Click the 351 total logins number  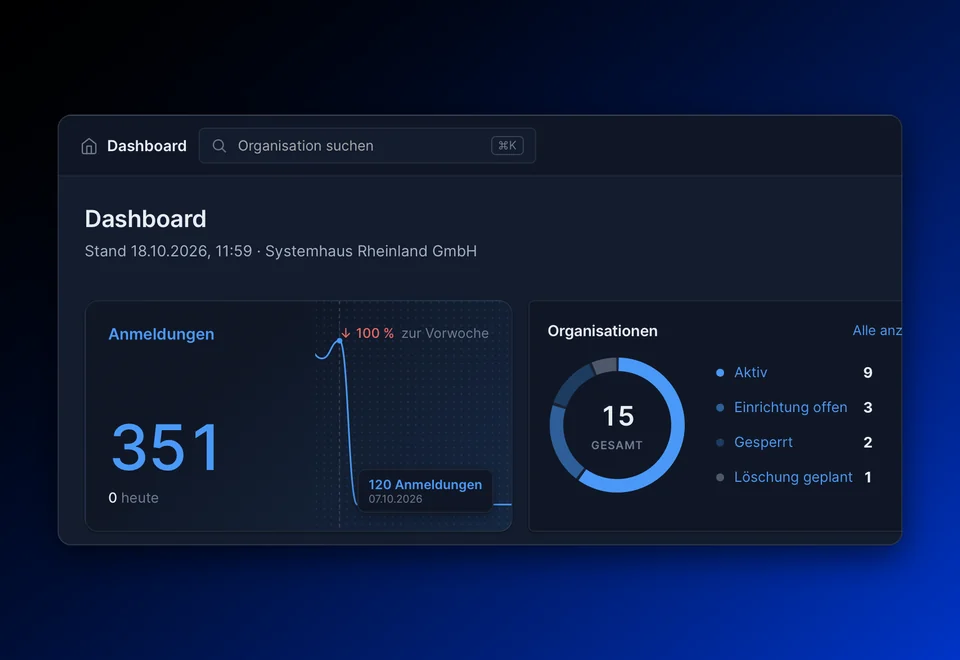point(166,447)
